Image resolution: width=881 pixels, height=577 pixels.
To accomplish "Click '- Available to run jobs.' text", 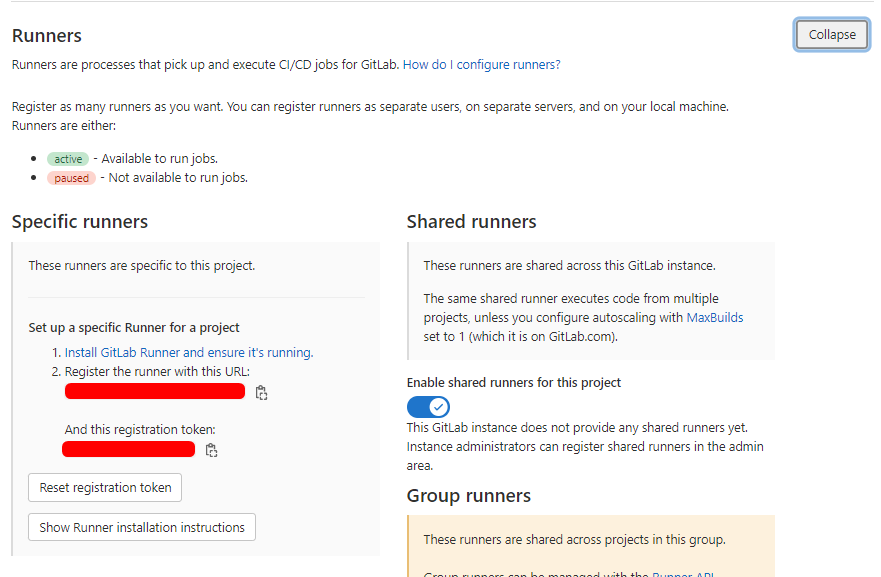I will tap(156, 159).
